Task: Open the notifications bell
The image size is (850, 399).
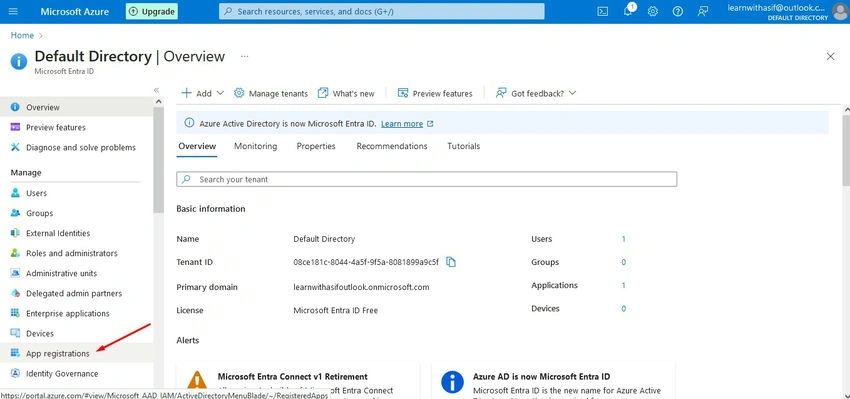Action: [628, 11]
